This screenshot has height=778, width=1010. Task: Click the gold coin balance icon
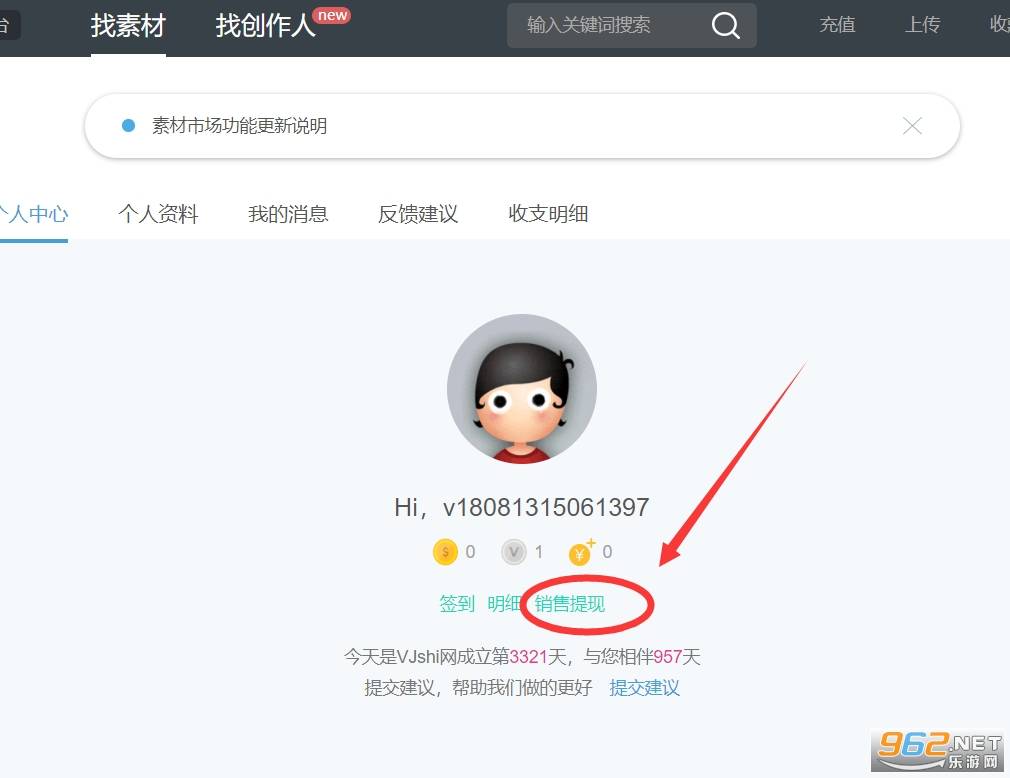click(445, 552)
